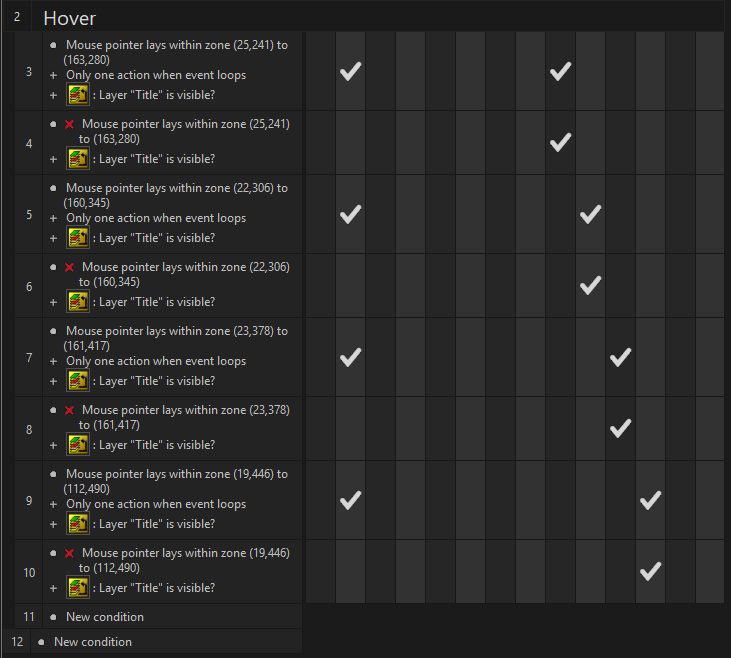Select event line number 10
This screenshot has width=731, height=658.
[28, 572]
